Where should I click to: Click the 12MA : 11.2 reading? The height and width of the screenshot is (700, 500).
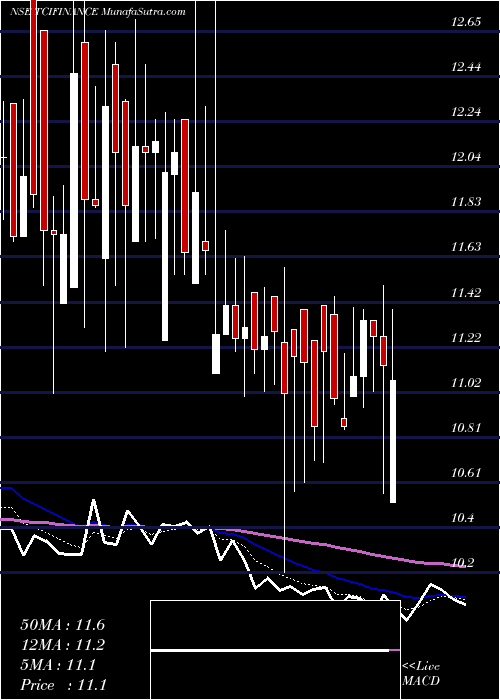coord(62,645)
